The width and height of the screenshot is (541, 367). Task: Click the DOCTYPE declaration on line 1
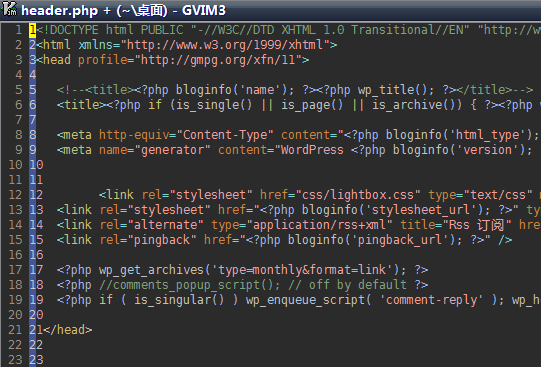tap(288, 30)
